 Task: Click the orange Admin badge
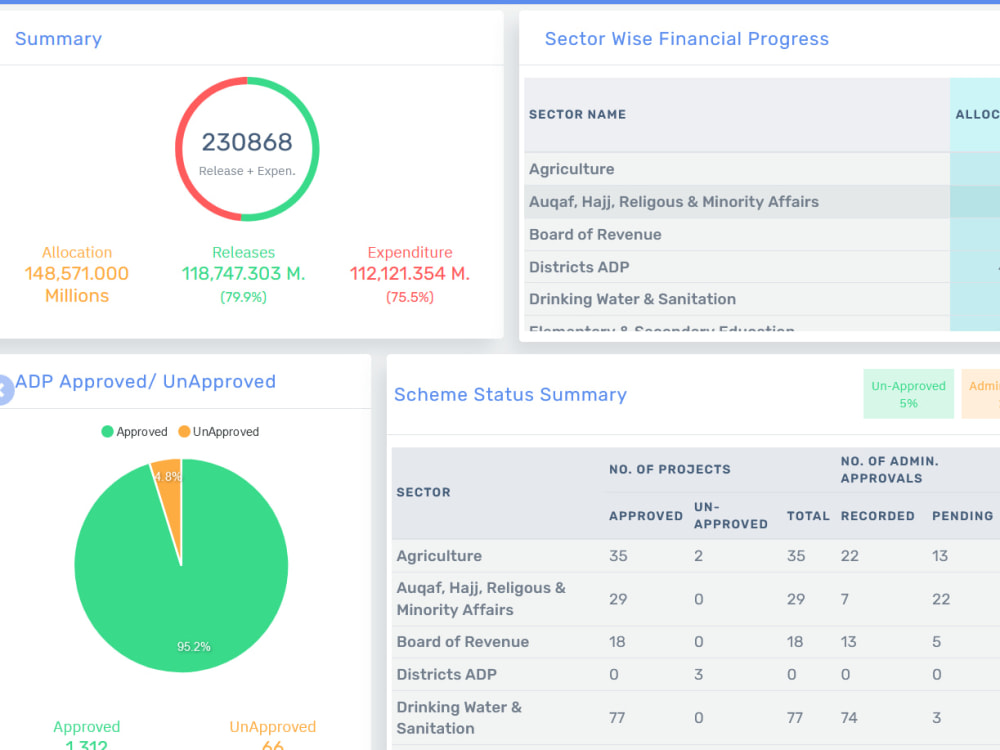984,393
